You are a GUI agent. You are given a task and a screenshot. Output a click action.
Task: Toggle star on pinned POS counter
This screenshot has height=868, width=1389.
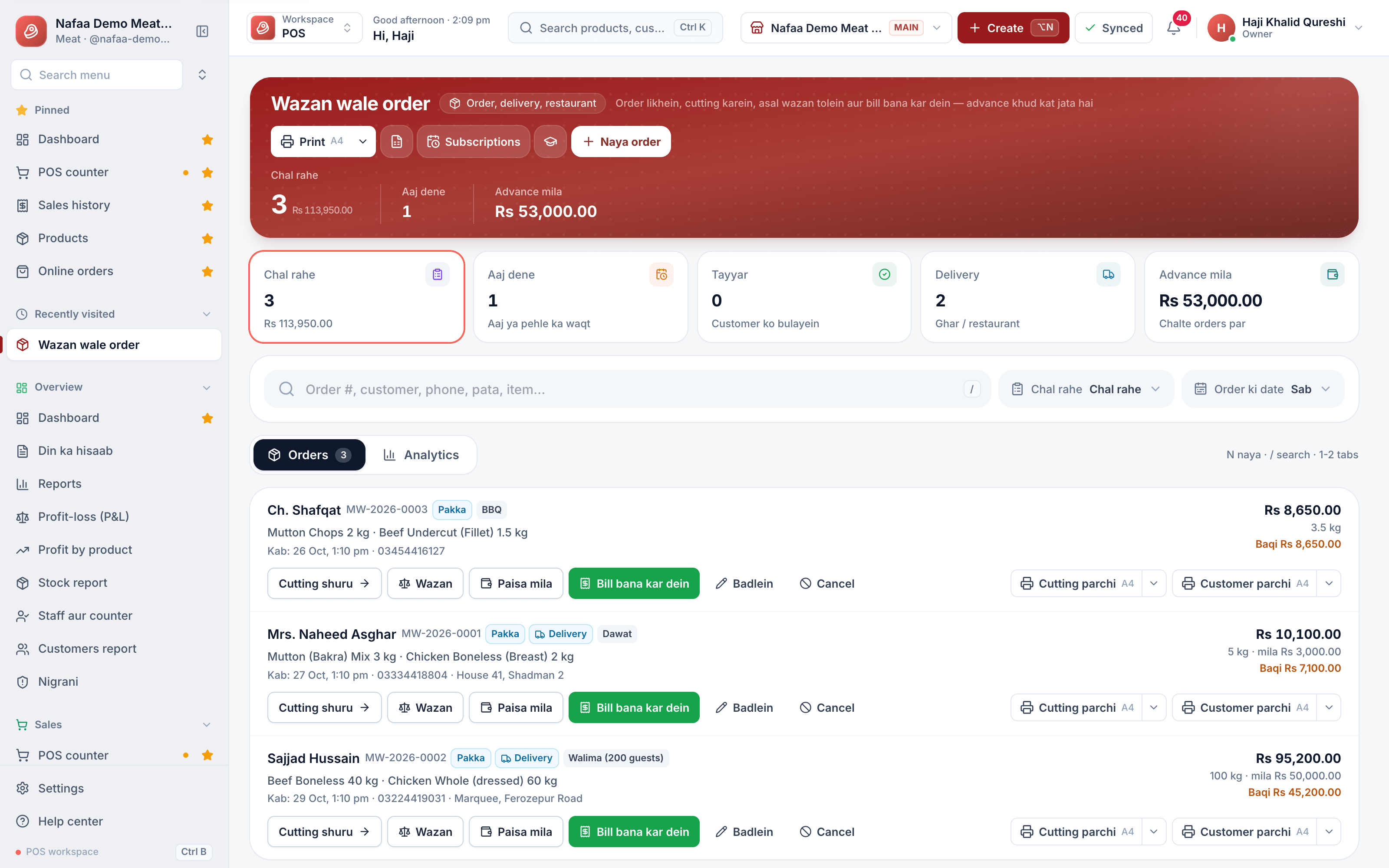point(208,172)
